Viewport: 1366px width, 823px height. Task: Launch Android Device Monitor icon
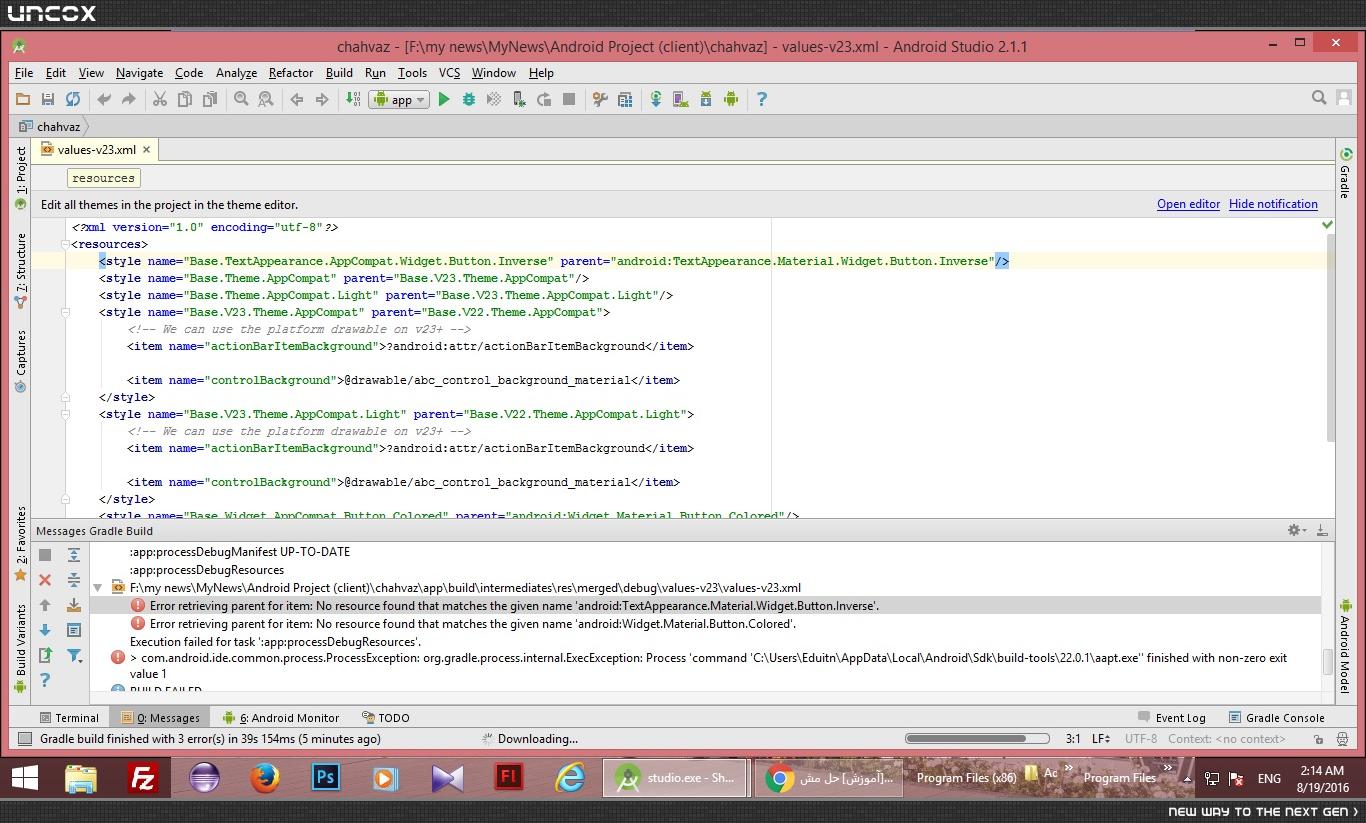731,99
